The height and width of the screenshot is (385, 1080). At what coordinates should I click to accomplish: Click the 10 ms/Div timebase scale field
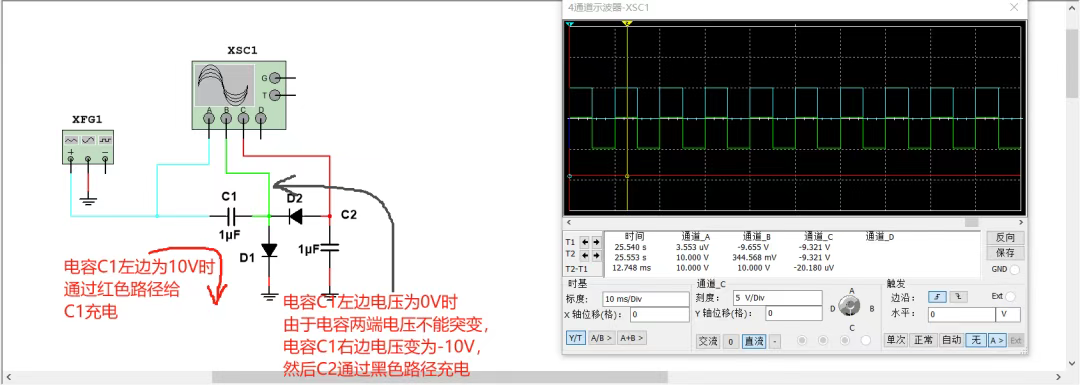pos(645,299)
